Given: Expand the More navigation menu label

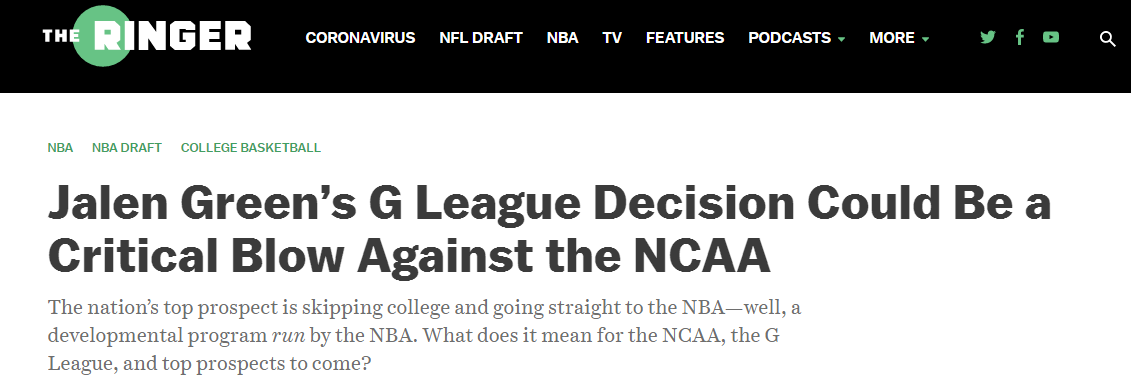Looking at the screenshot, I should (x=892, y=38).
